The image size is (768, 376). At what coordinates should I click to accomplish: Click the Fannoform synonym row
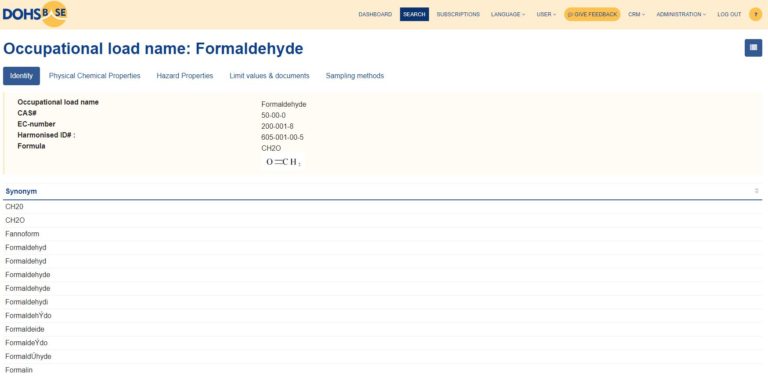point(383,234)
